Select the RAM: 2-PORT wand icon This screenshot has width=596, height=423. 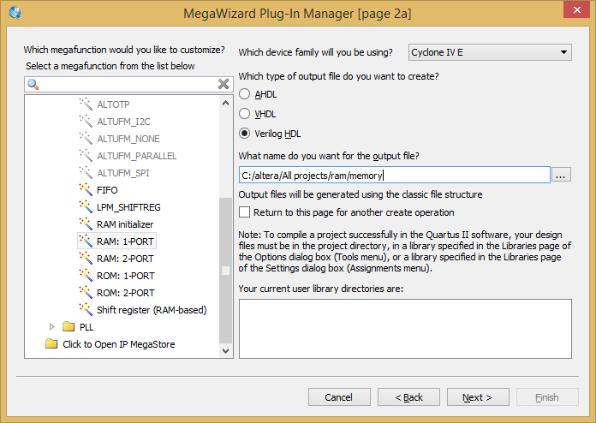click(x=86, y=258)
